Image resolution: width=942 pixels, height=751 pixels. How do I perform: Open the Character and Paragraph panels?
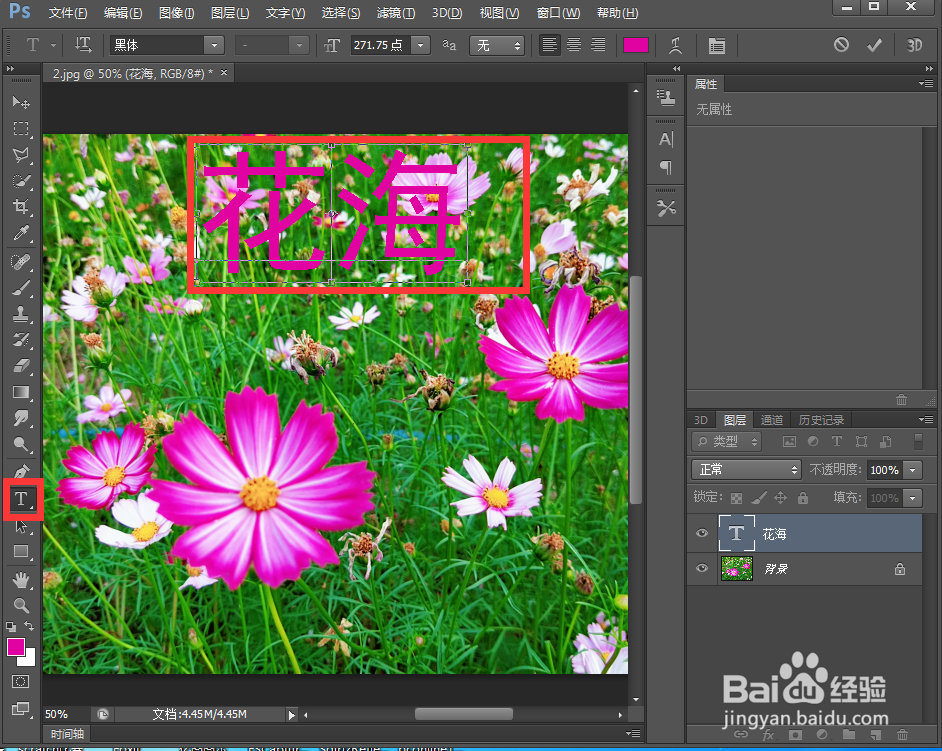point(716,45)
